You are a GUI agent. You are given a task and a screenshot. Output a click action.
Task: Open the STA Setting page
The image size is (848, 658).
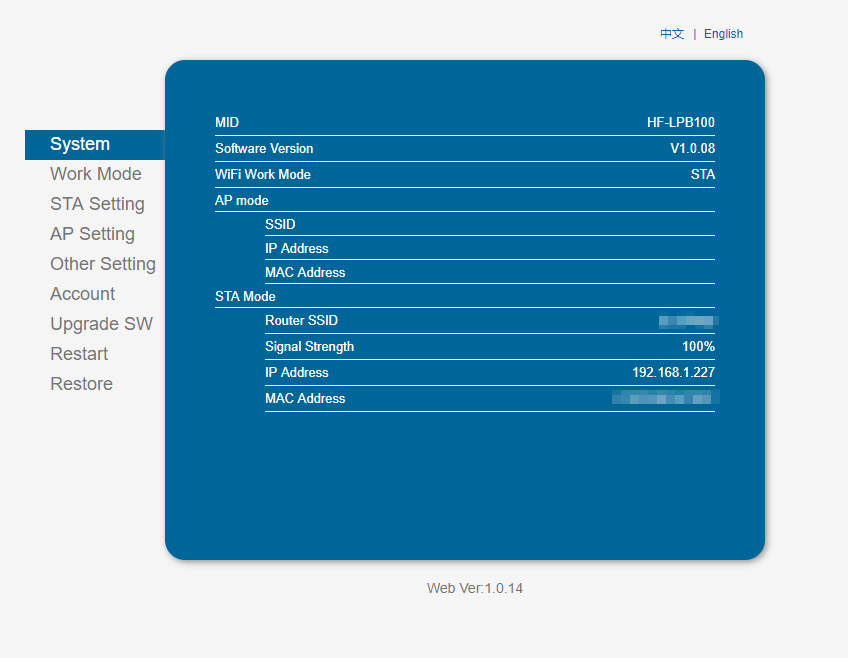coord(97,204)
